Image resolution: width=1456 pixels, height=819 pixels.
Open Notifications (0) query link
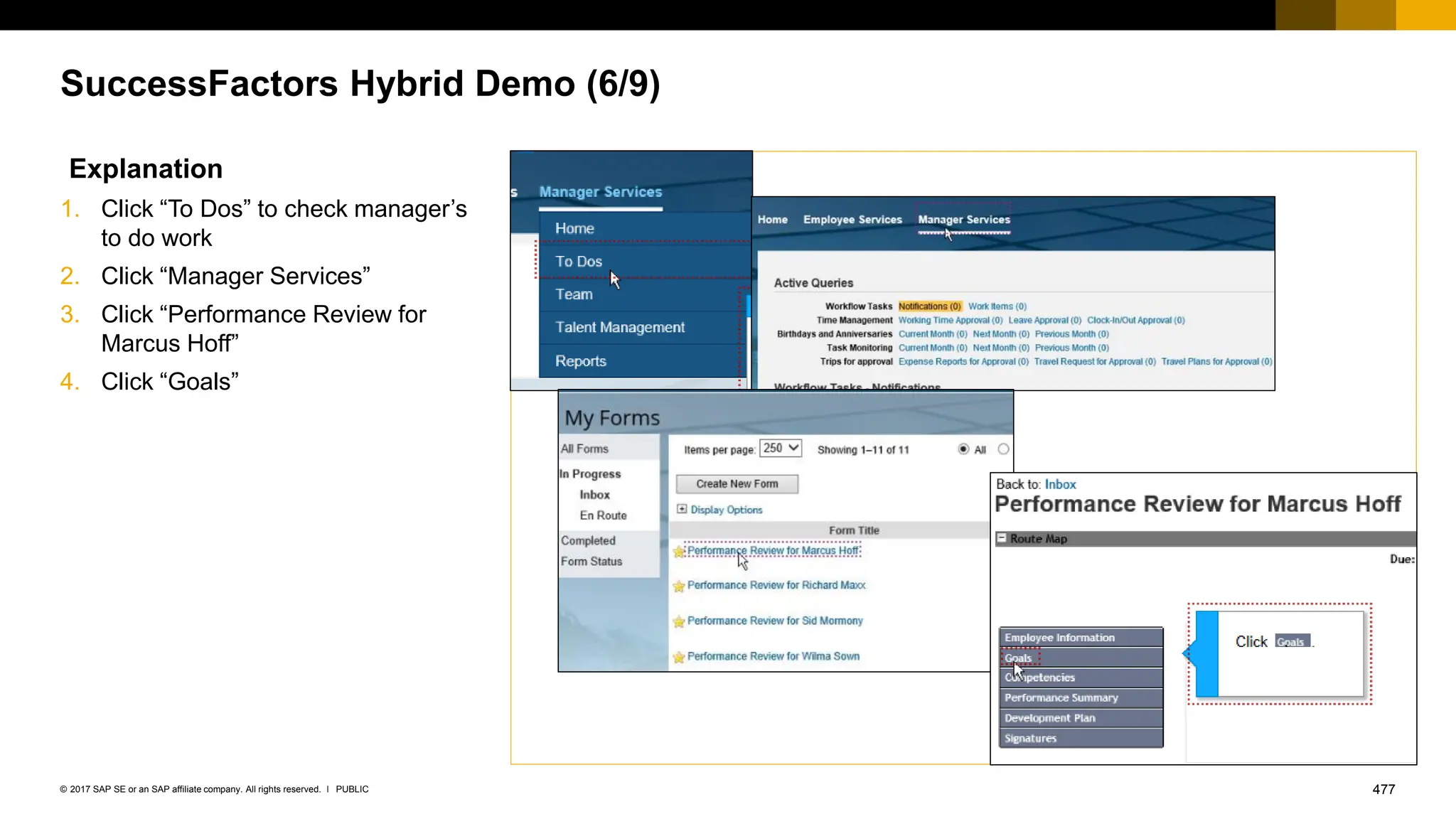coord(930,306)
